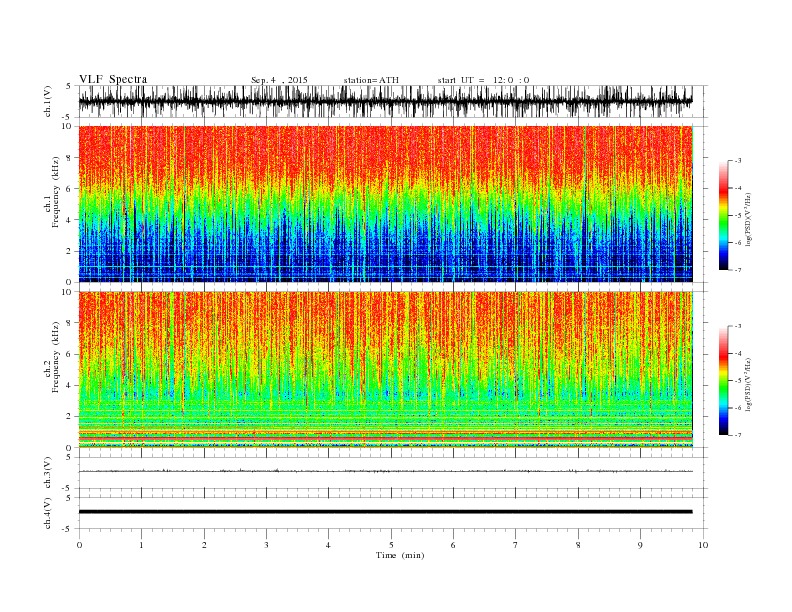Click the ch.1 "Frequency (kHz)" axis label

tap(56, 192)
